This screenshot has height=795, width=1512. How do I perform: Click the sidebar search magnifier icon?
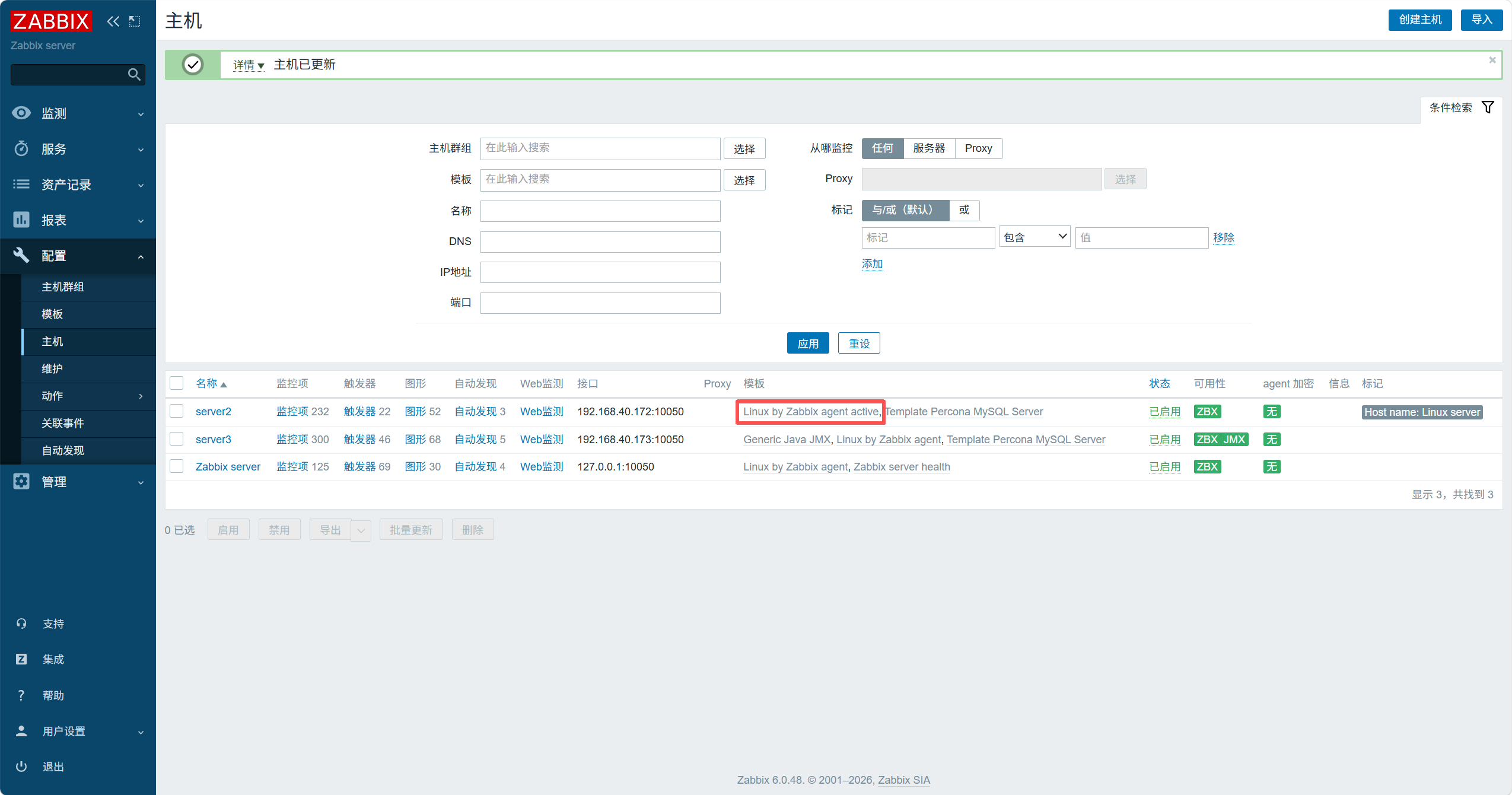click(x=134, y=74)
